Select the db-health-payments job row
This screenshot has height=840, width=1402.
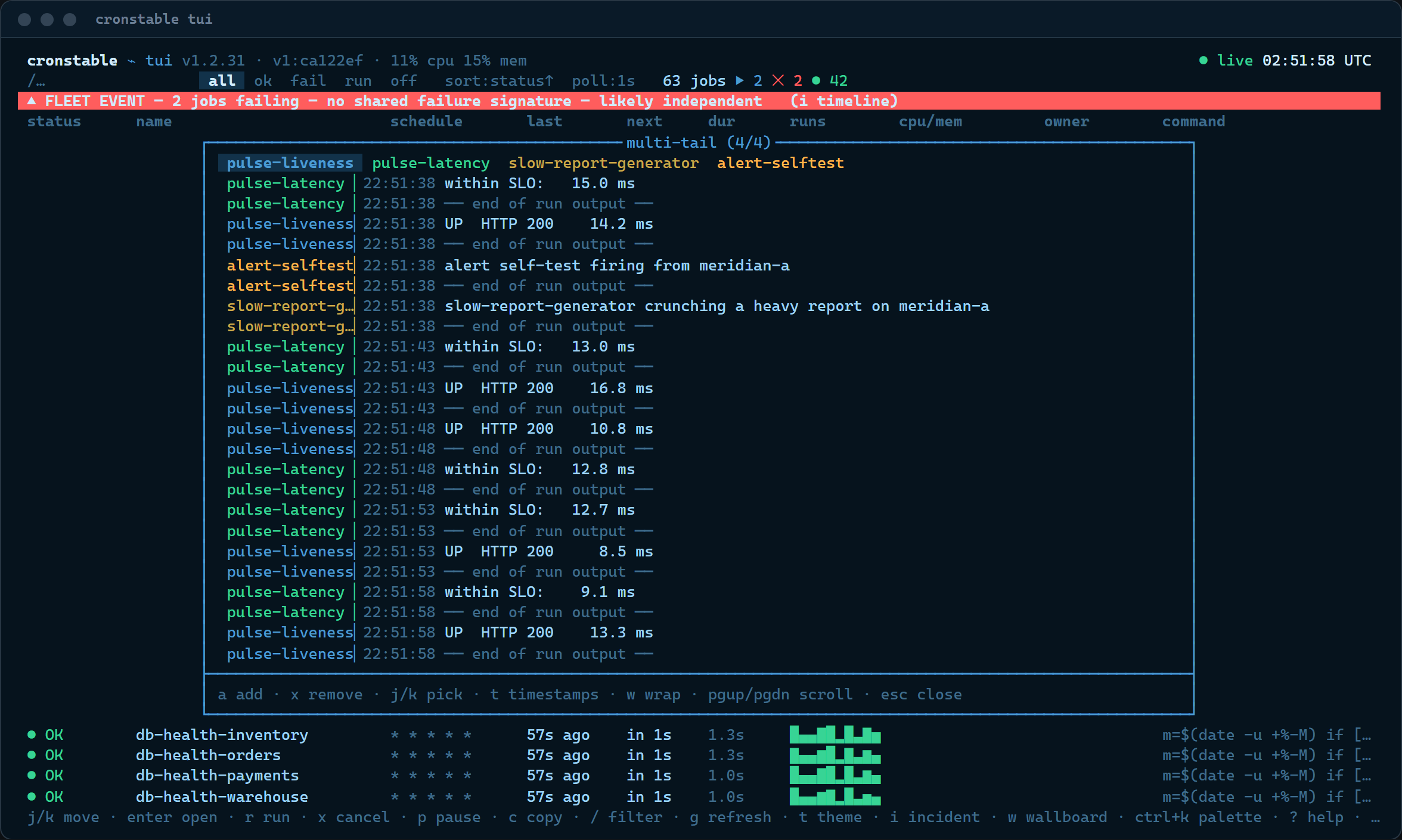[700, 776]
